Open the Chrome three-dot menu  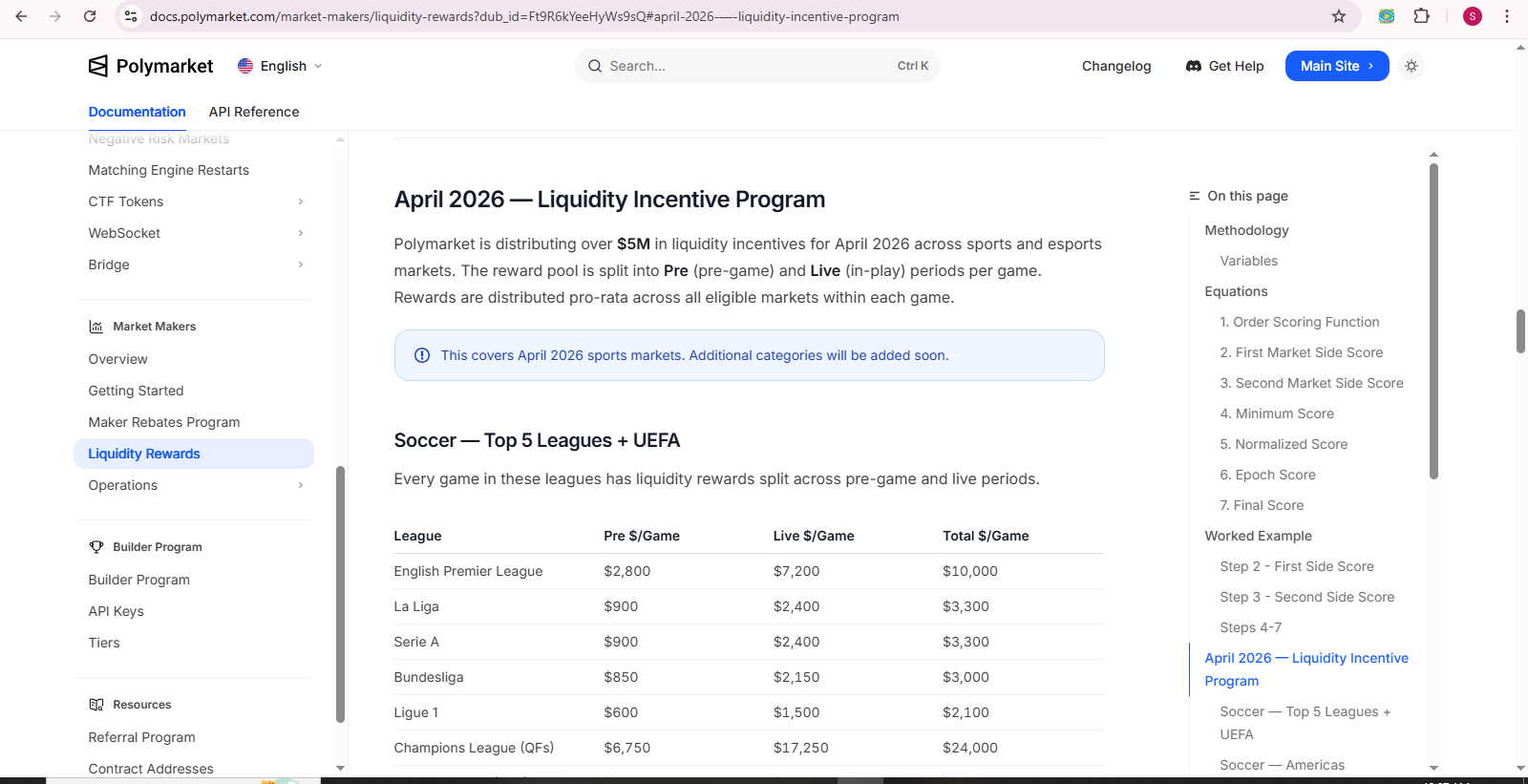1507,16
